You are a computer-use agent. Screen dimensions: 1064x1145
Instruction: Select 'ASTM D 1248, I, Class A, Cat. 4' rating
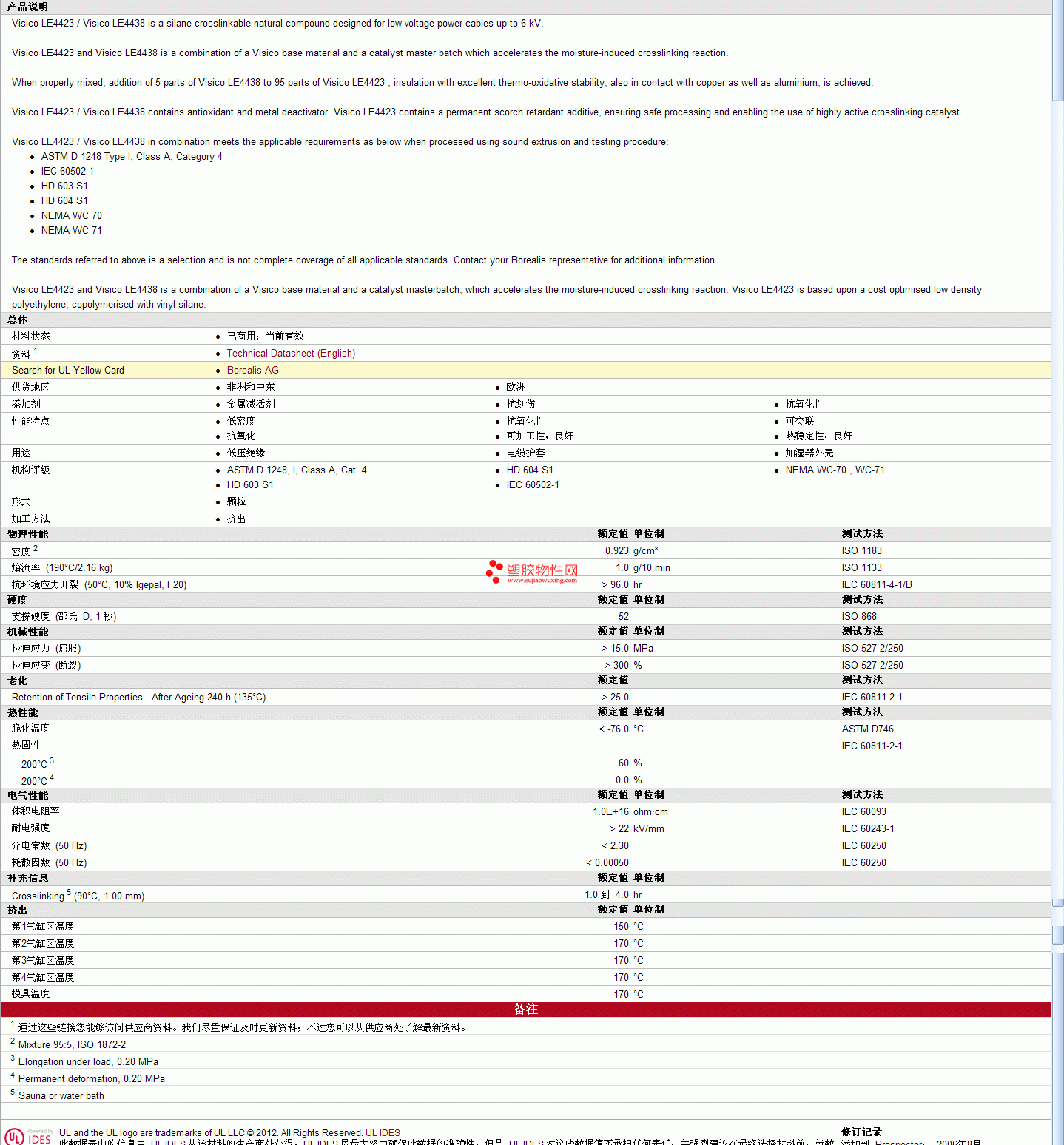297,470
